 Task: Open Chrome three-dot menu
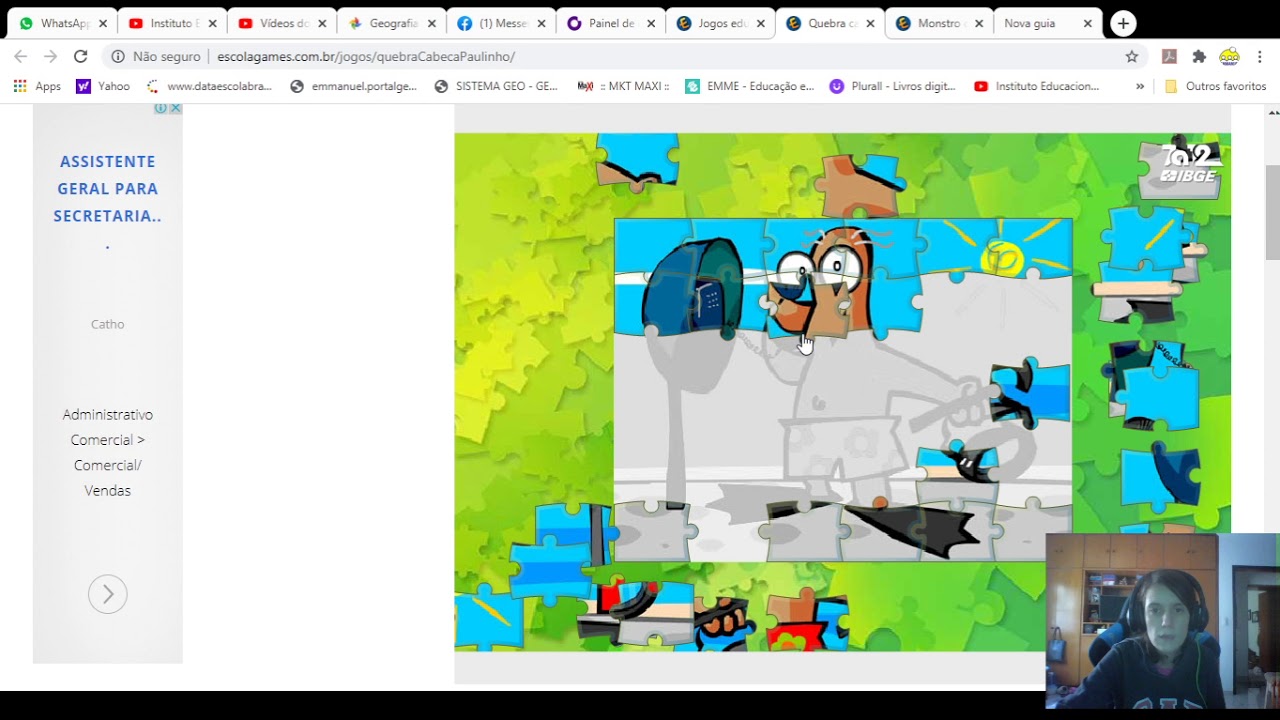(1260, 57)
